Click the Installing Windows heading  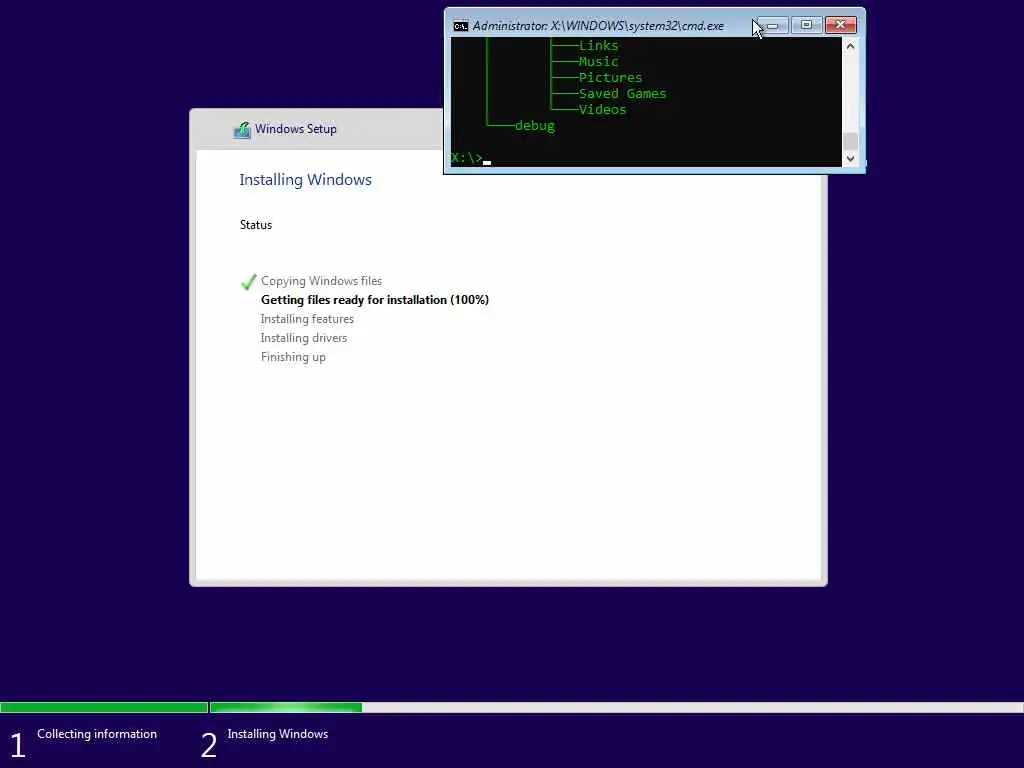(306, 180)
